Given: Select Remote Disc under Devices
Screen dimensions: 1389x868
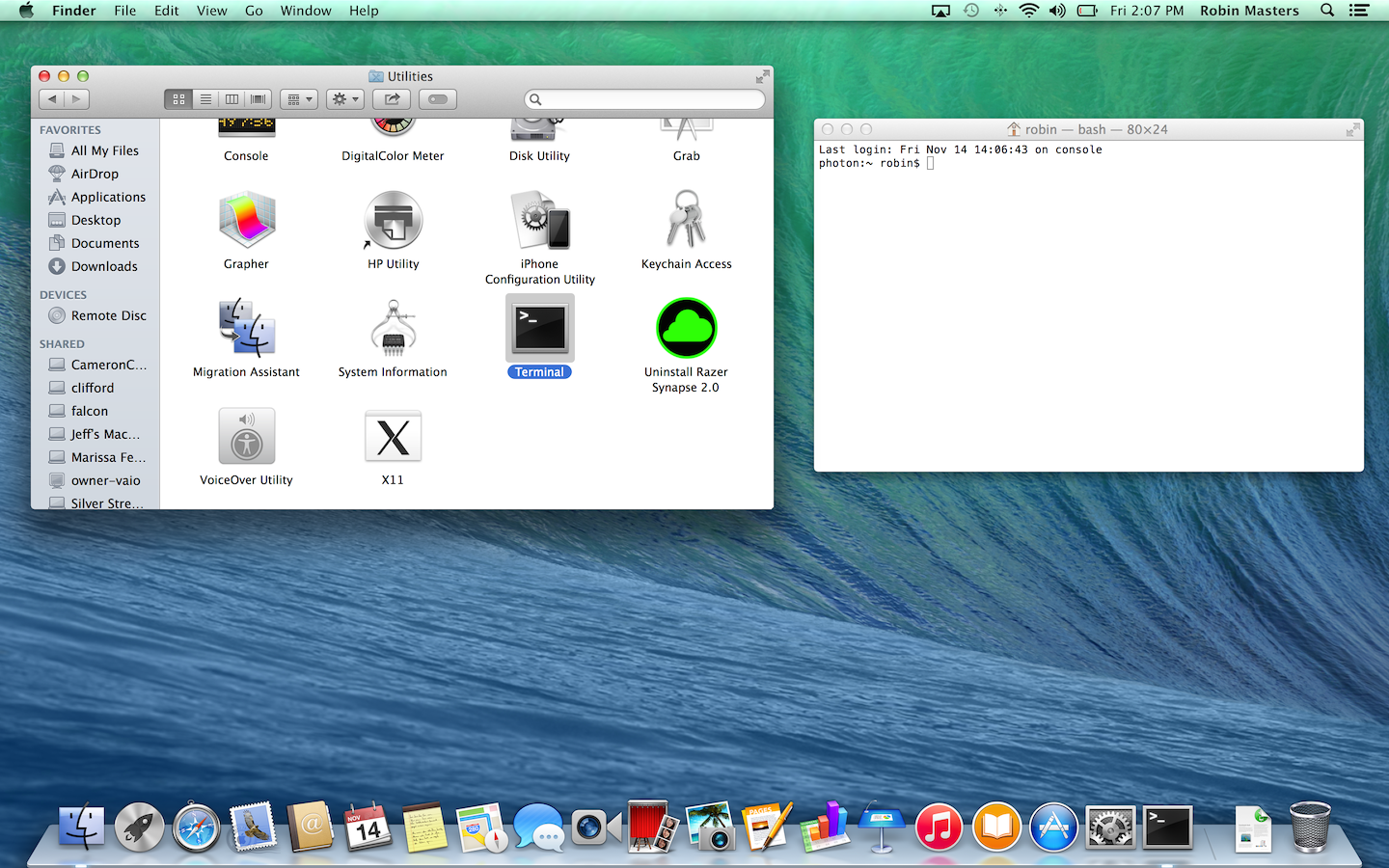Looking at the screenshot, I should point(96,315).
